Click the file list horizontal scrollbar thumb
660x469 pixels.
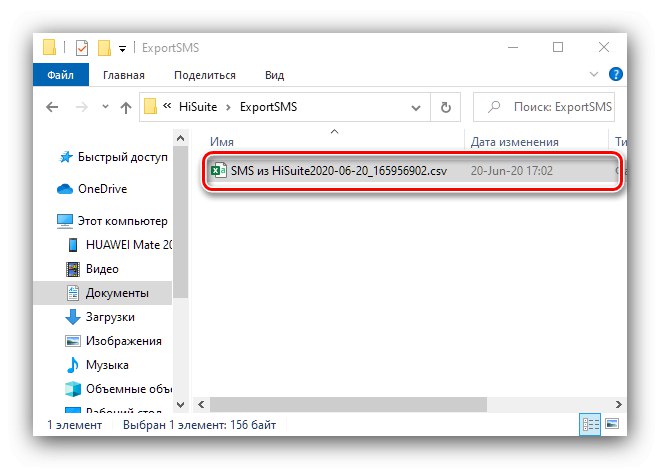(348, 405)
